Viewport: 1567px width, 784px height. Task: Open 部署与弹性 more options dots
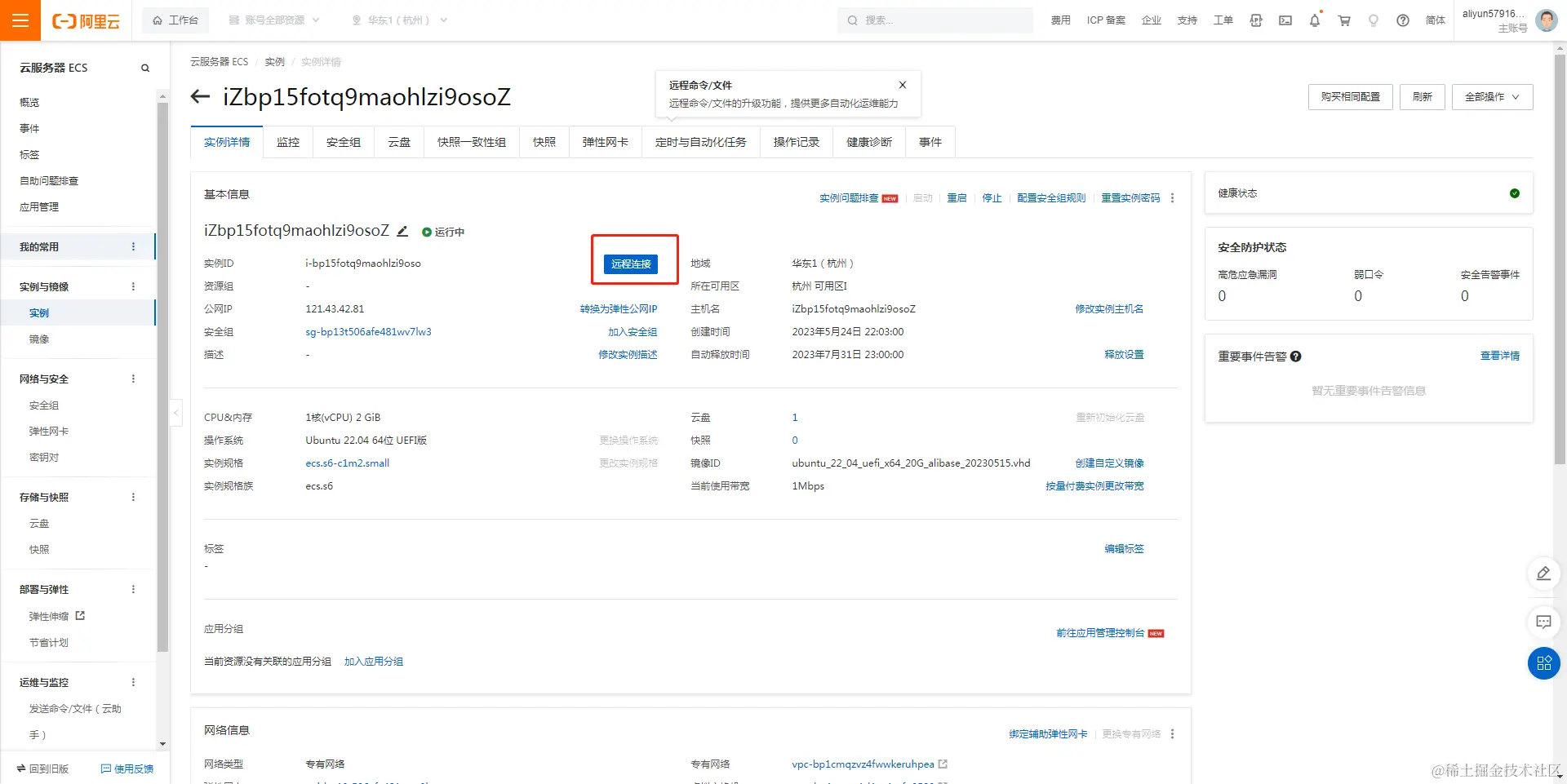[133, 589]
